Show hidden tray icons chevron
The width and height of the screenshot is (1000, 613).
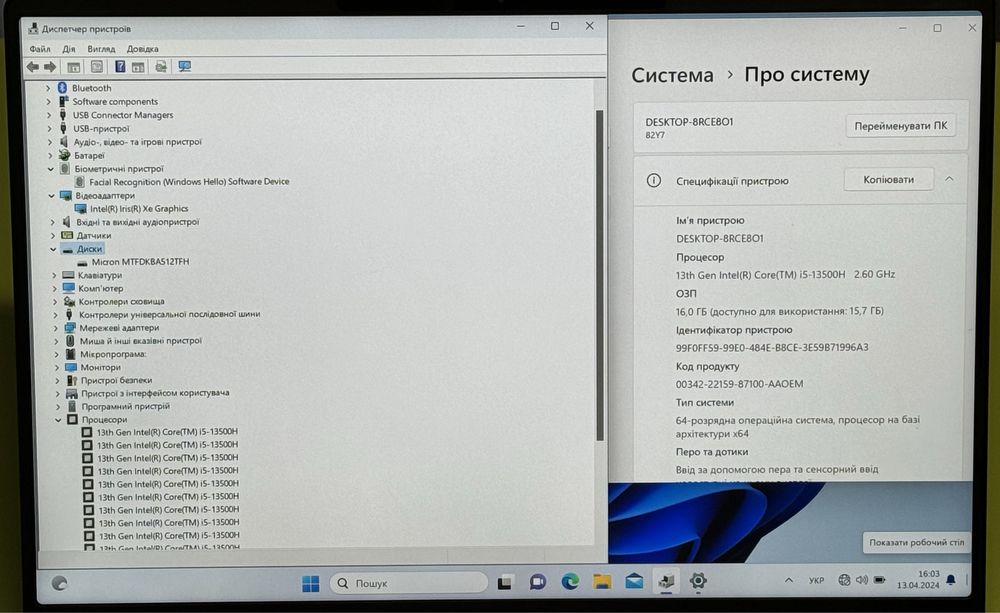click(x=788, y=580)
